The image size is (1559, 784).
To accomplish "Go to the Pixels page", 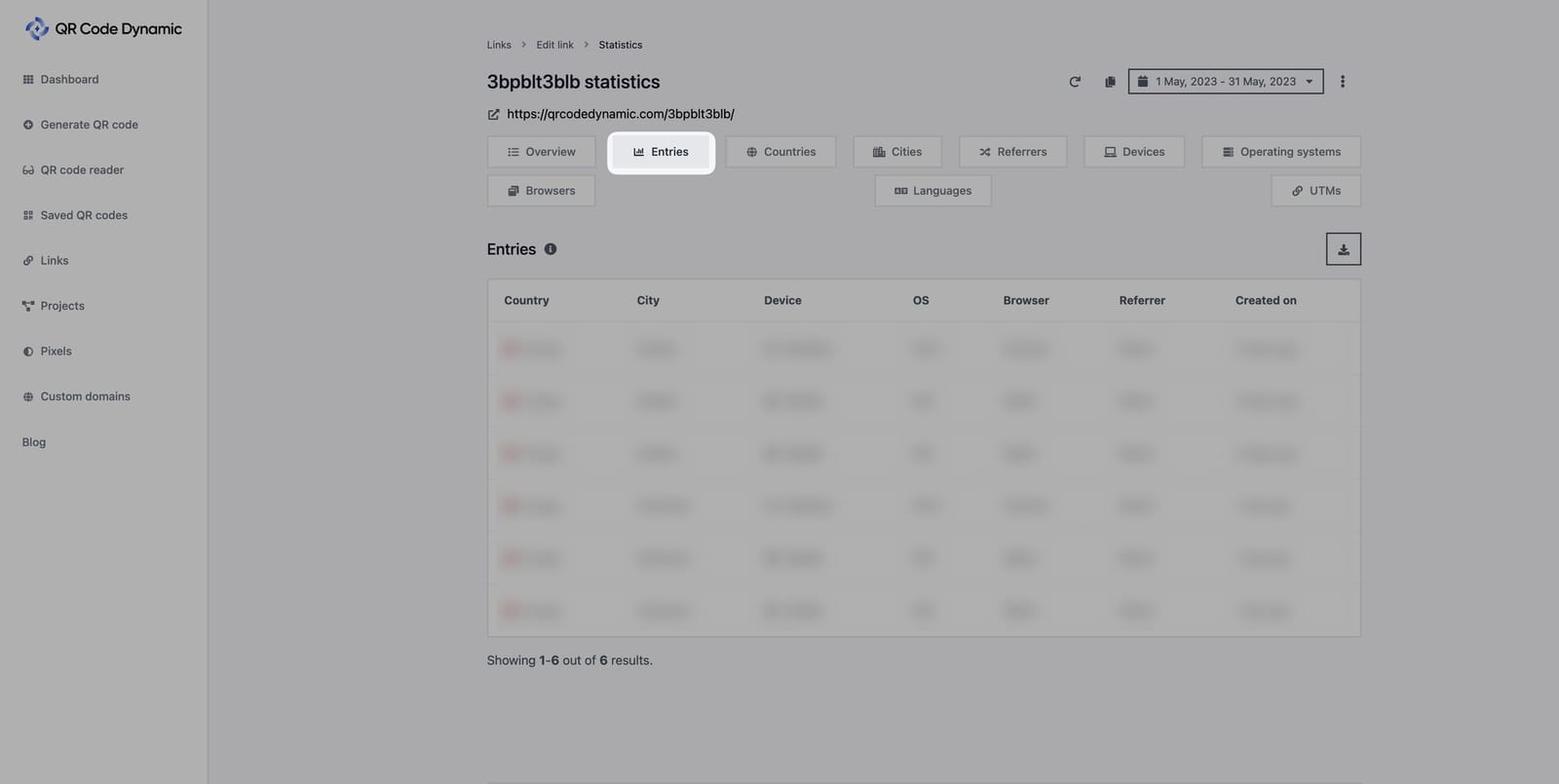I will 47,352.
